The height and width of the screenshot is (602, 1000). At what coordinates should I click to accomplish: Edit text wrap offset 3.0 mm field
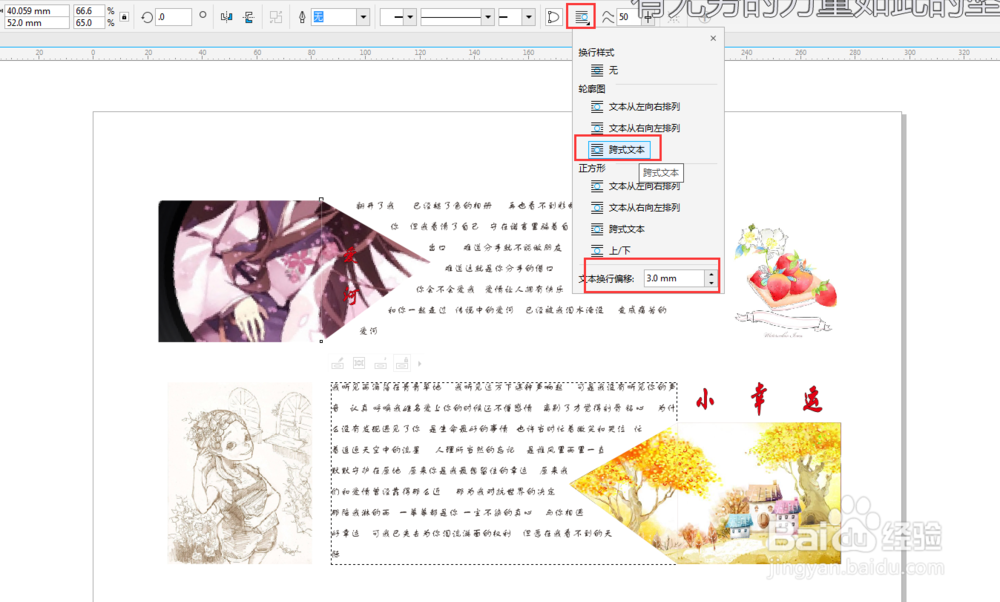coord(674,278)
